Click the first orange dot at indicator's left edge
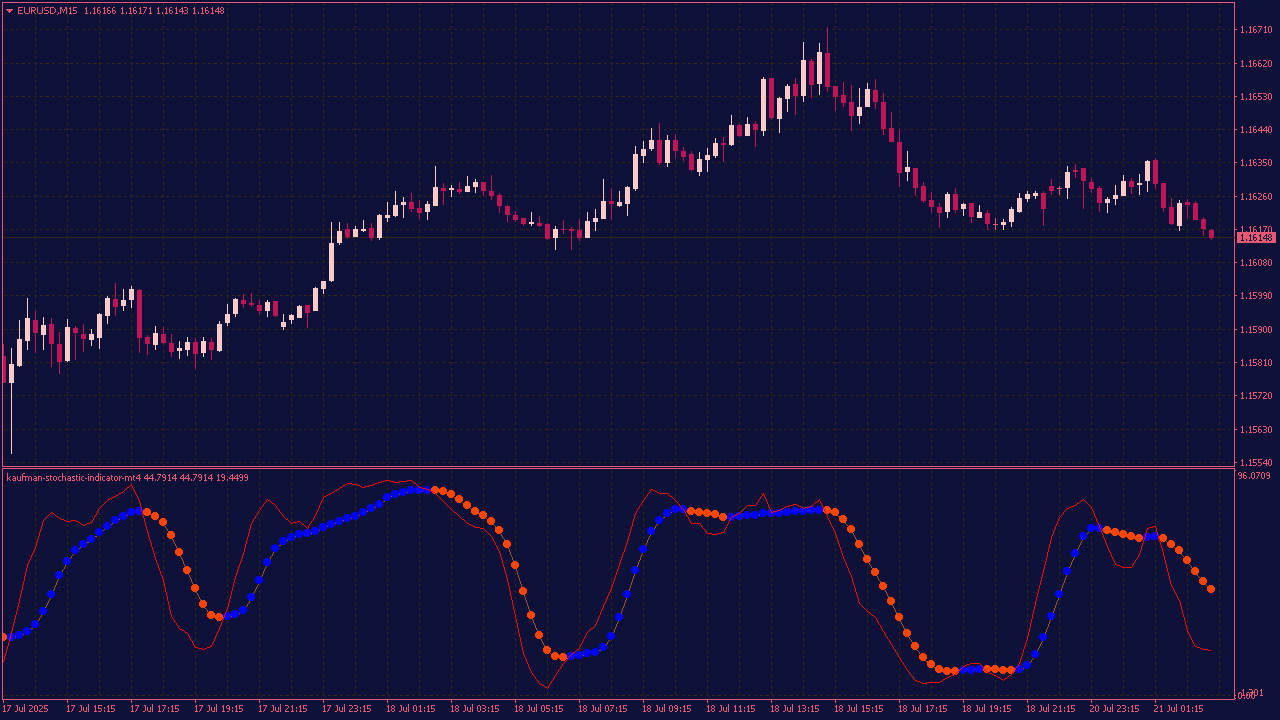 4,637
